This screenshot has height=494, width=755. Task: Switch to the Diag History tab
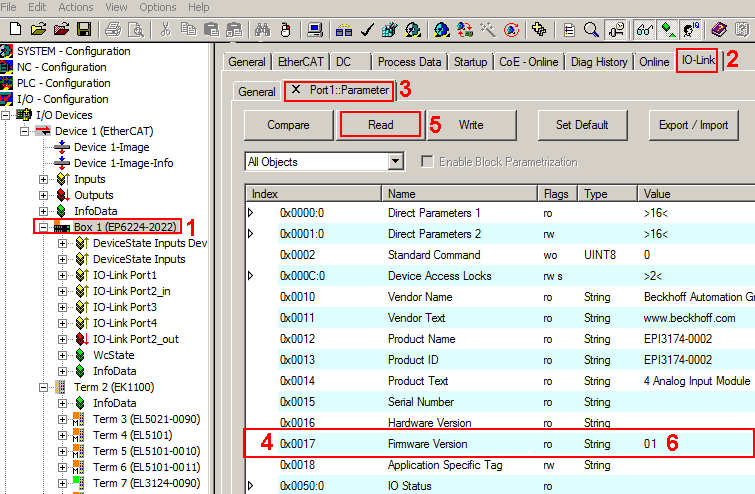599,62
